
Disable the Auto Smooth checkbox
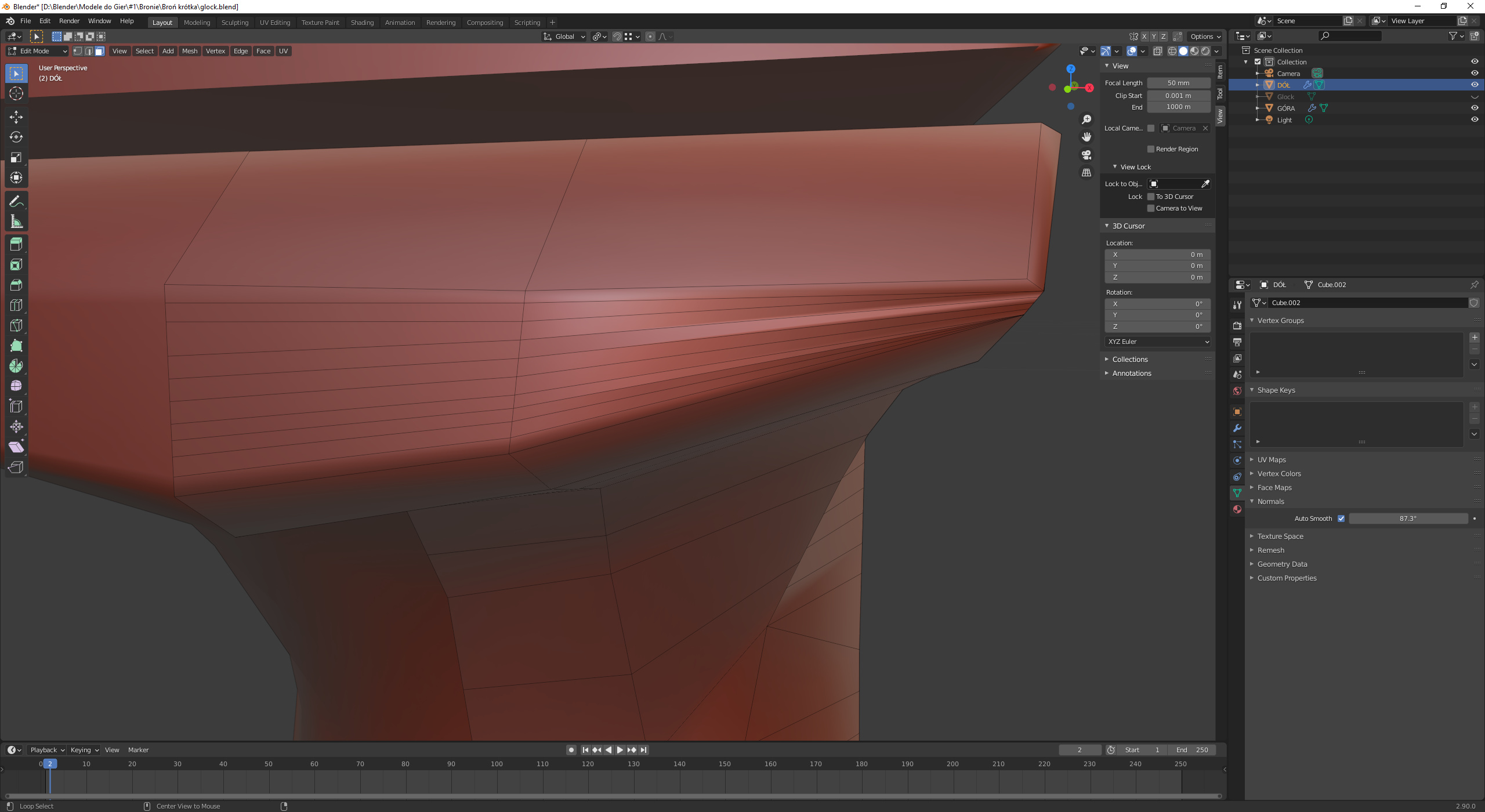pos(1341,519)
